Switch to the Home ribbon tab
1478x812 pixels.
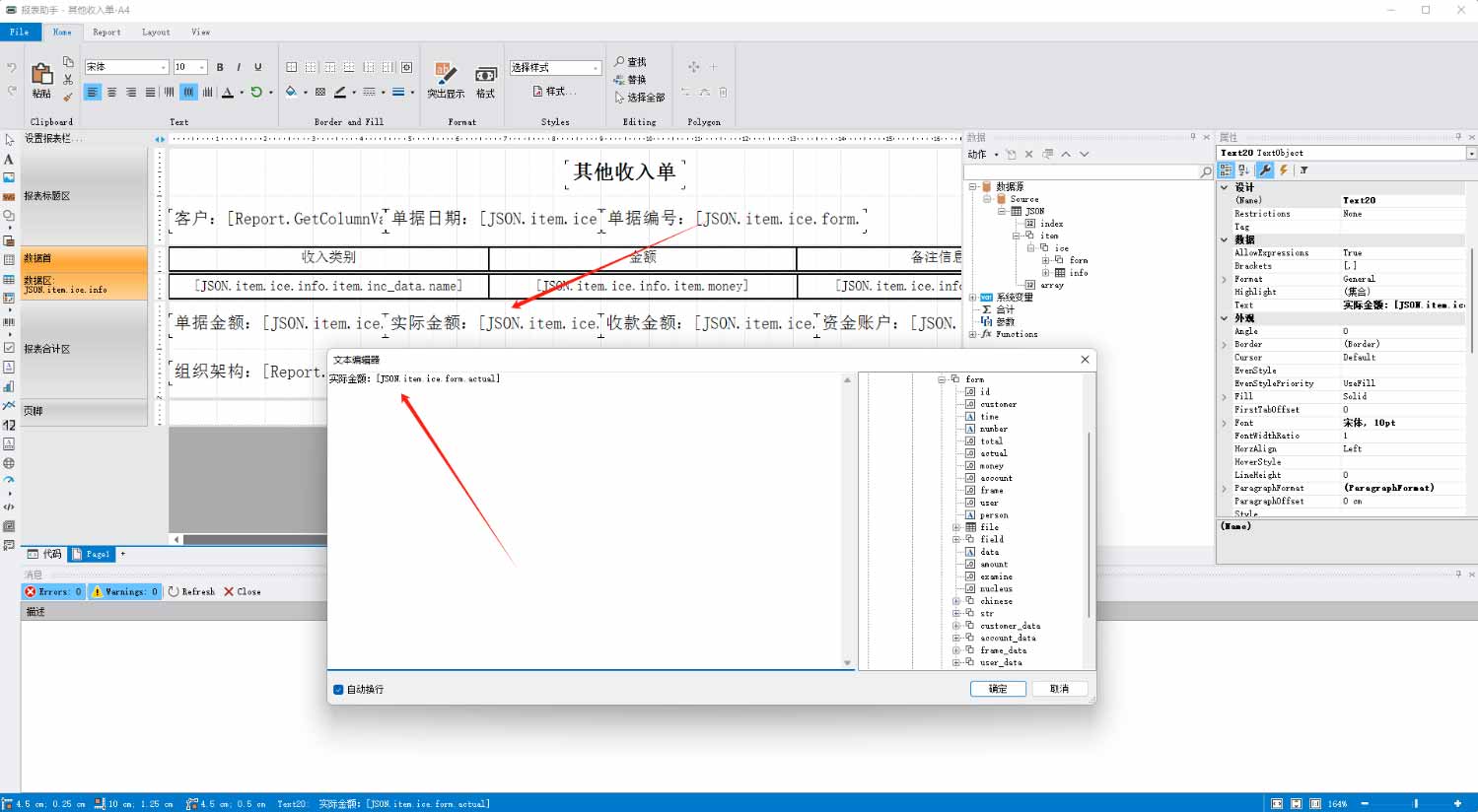pos(62,32)
